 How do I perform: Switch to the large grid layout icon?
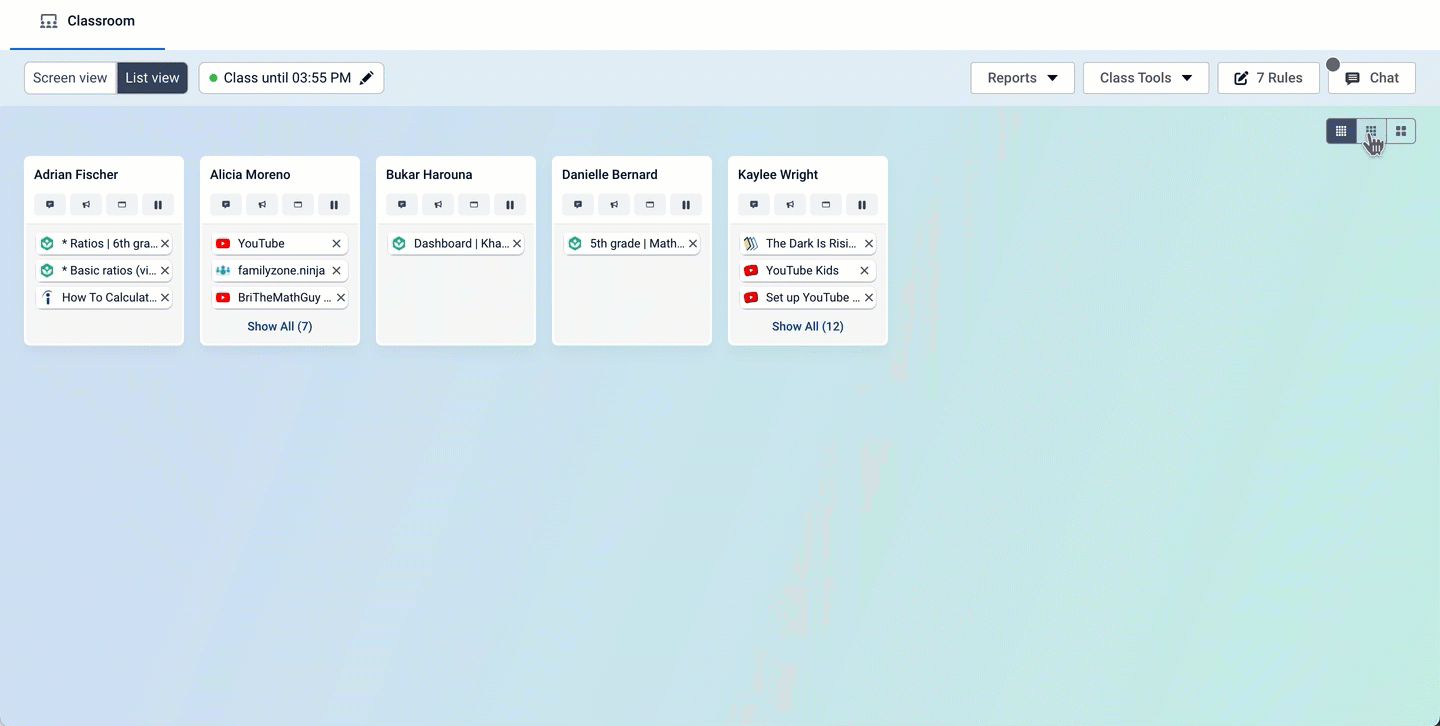point(1401,131)
